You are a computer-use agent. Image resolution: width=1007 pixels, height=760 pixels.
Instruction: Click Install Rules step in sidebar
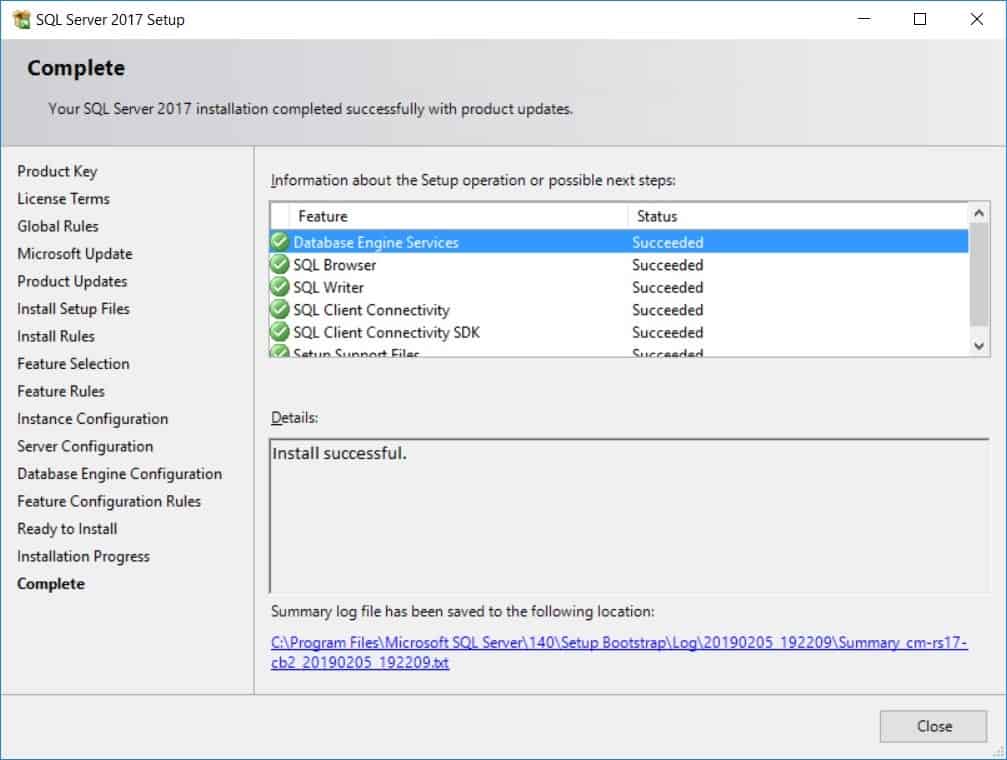coord(56,336)
